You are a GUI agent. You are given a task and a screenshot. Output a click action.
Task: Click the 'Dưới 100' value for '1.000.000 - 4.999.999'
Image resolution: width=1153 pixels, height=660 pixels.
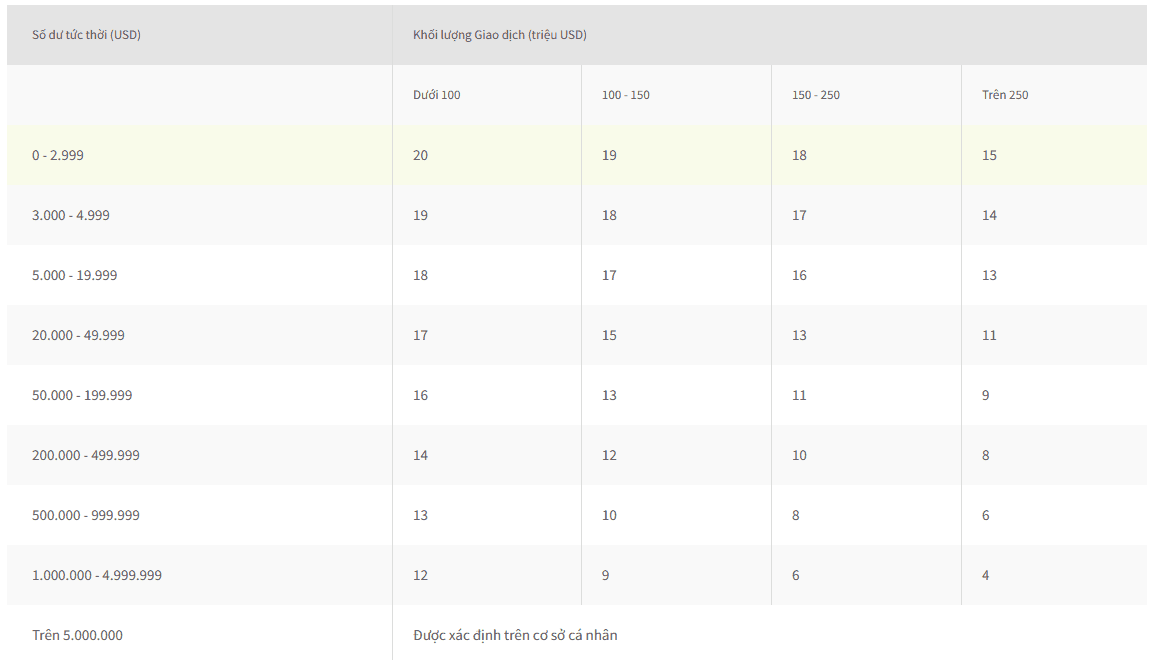pos(420,575)
